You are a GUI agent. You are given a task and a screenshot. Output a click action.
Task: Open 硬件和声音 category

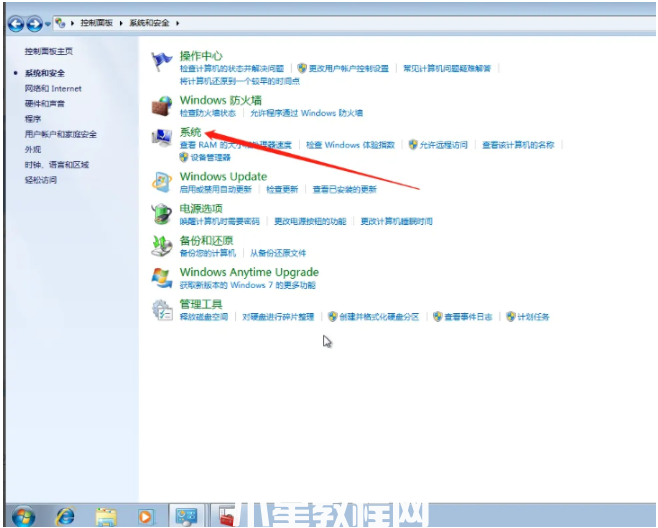coord(45,104)
